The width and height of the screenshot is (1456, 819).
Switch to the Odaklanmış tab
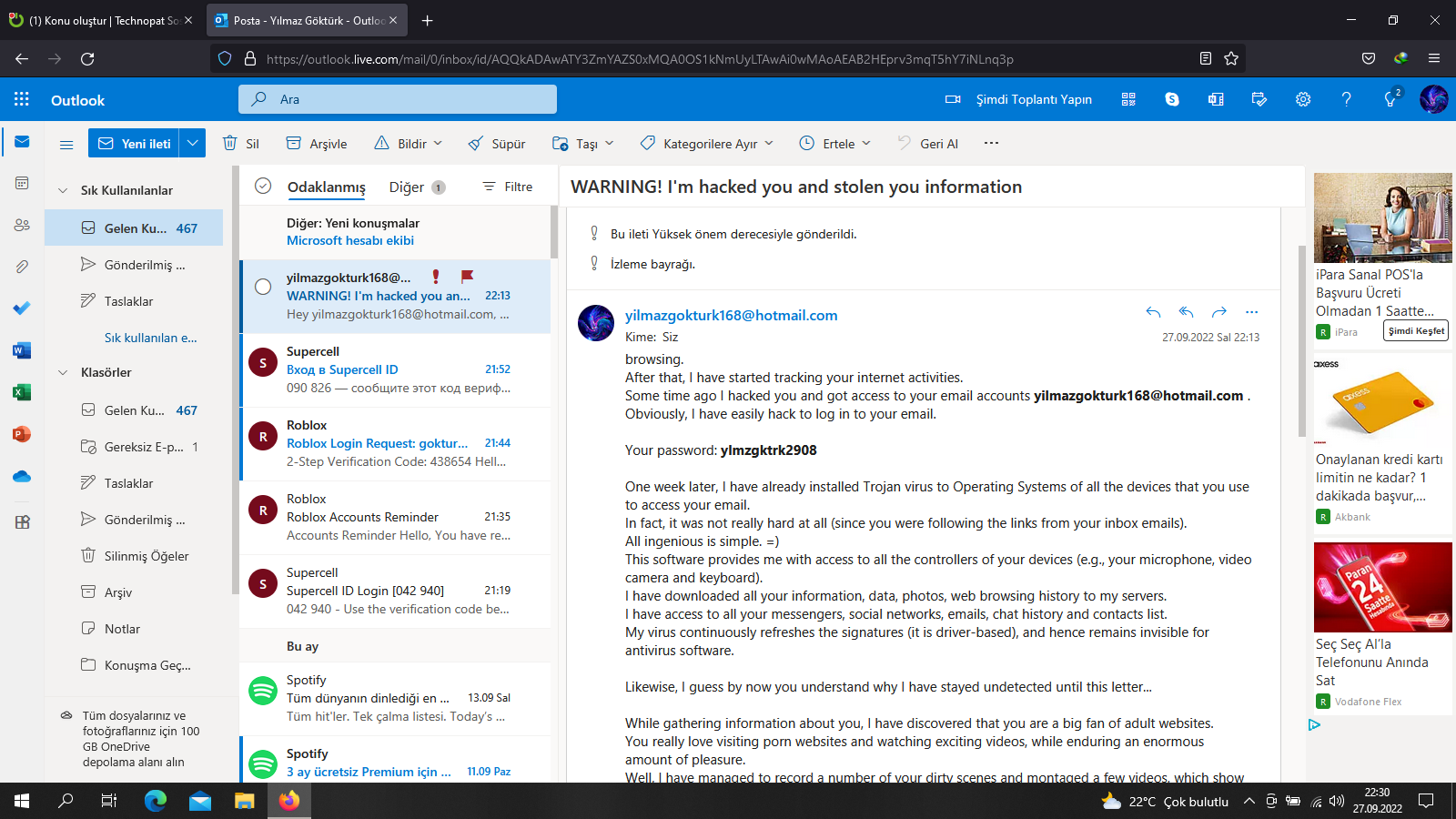pos(326,187)
